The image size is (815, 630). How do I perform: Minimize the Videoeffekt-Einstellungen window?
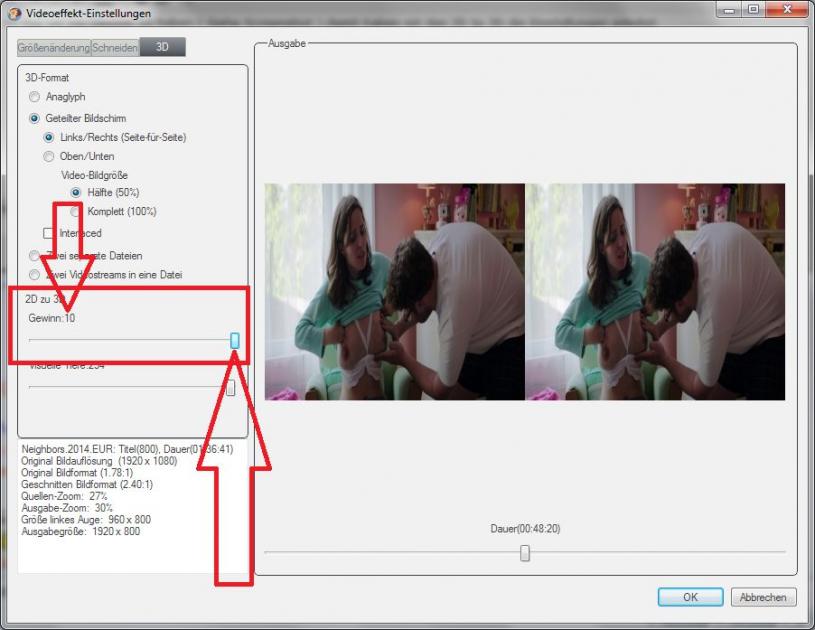(729, 10)
